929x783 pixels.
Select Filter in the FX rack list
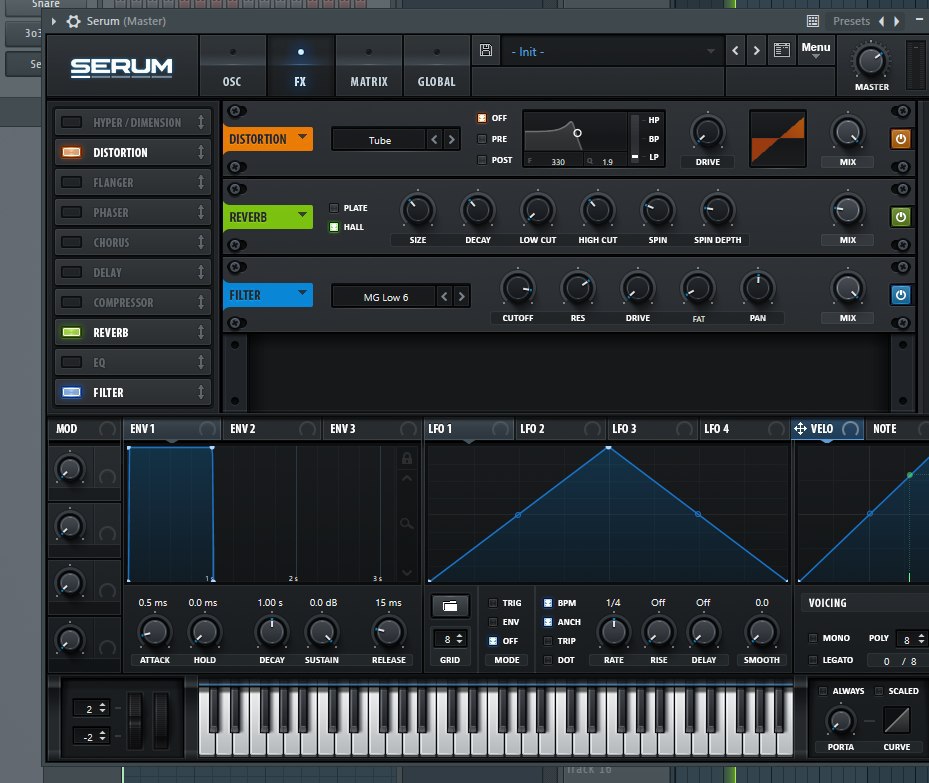click(x=133, y=392)
